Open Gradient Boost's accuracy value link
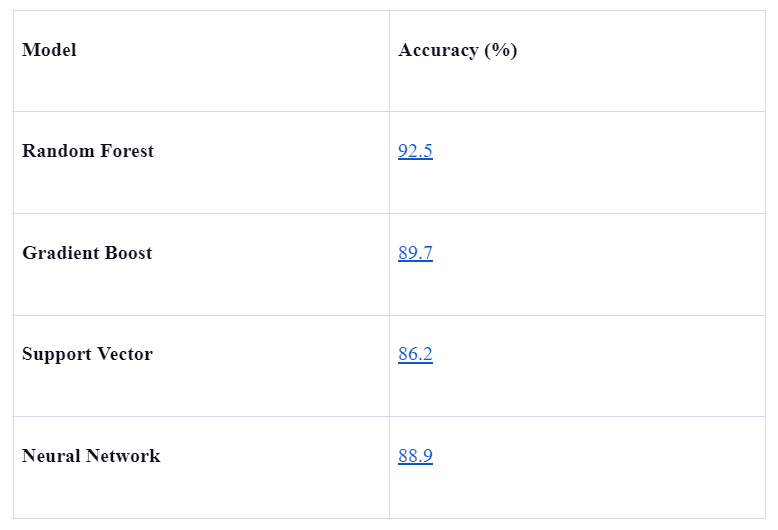This screenshot has width=778, height=530. [415, 253]
